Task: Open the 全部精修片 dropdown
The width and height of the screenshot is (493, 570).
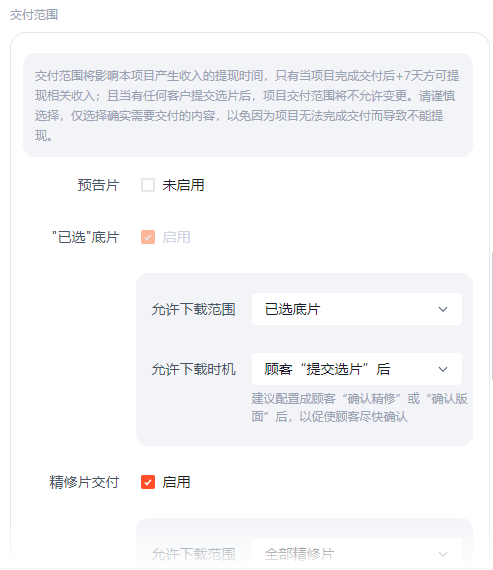Action: pyautogui.click(x=357, y=554)
